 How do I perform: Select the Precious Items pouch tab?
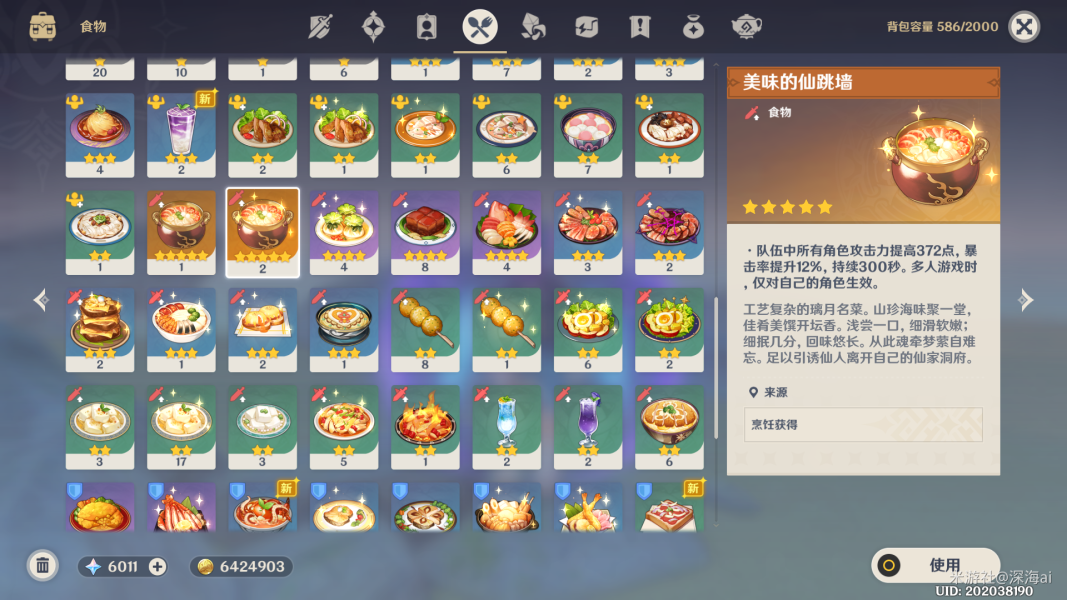coord(693,27)
